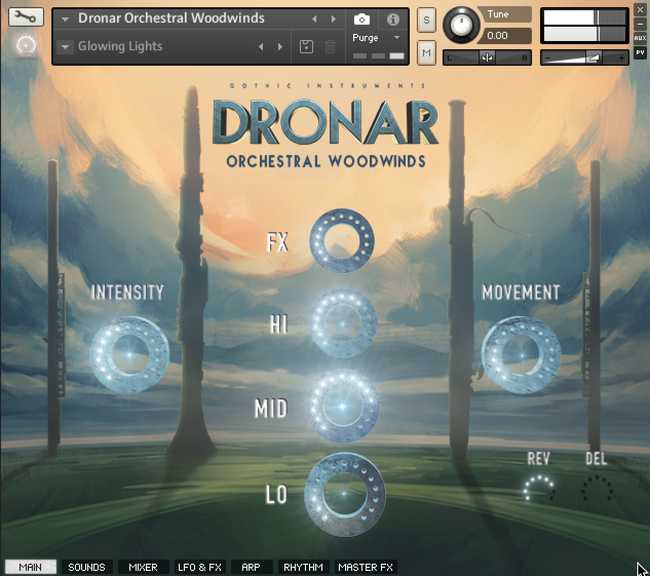Load previous snapshot before Glowing Lights
650x576 pixels.
click(x=261, y=46)
